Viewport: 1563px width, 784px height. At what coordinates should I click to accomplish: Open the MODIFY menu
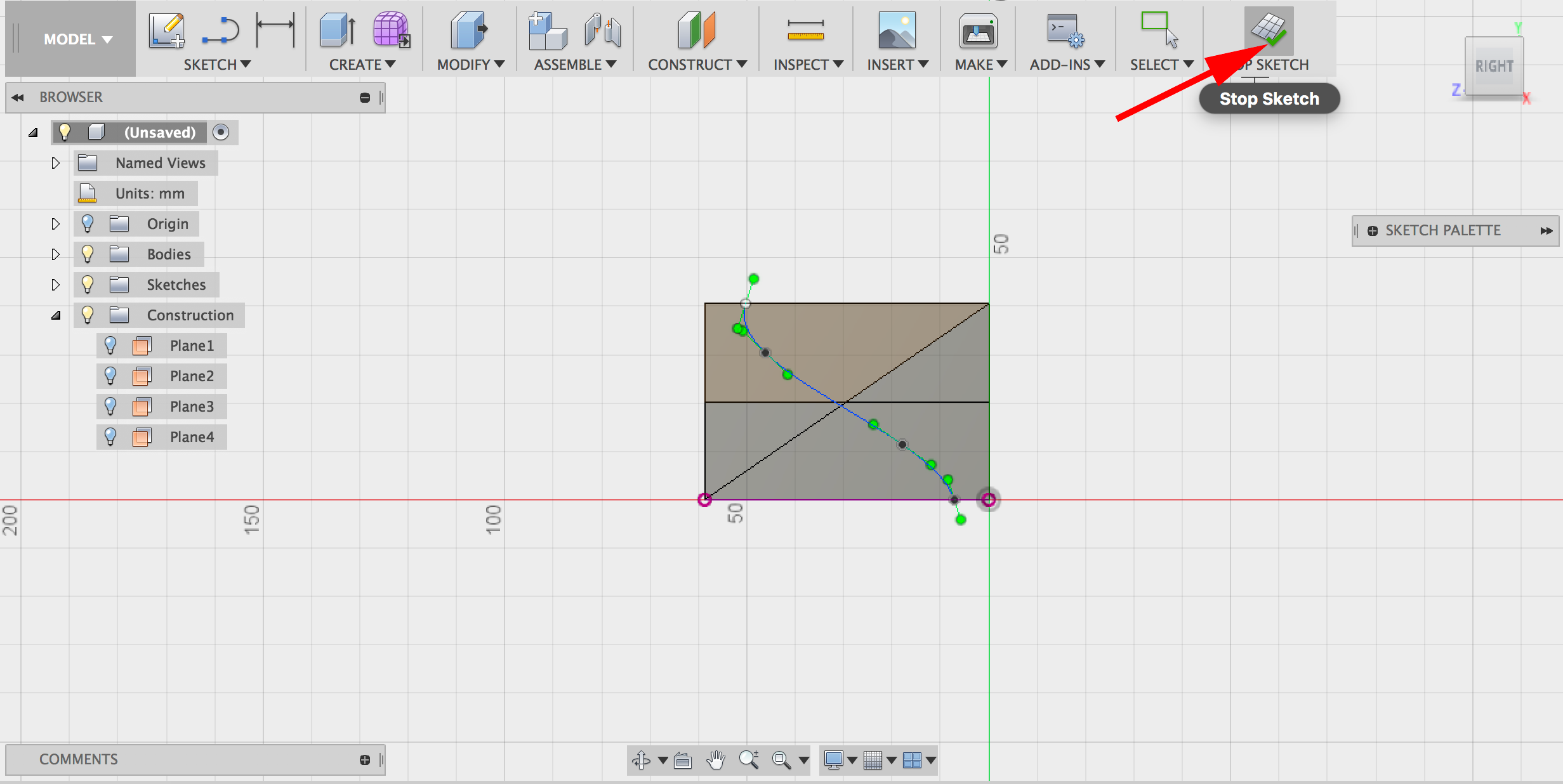click(x=471, y=65)
